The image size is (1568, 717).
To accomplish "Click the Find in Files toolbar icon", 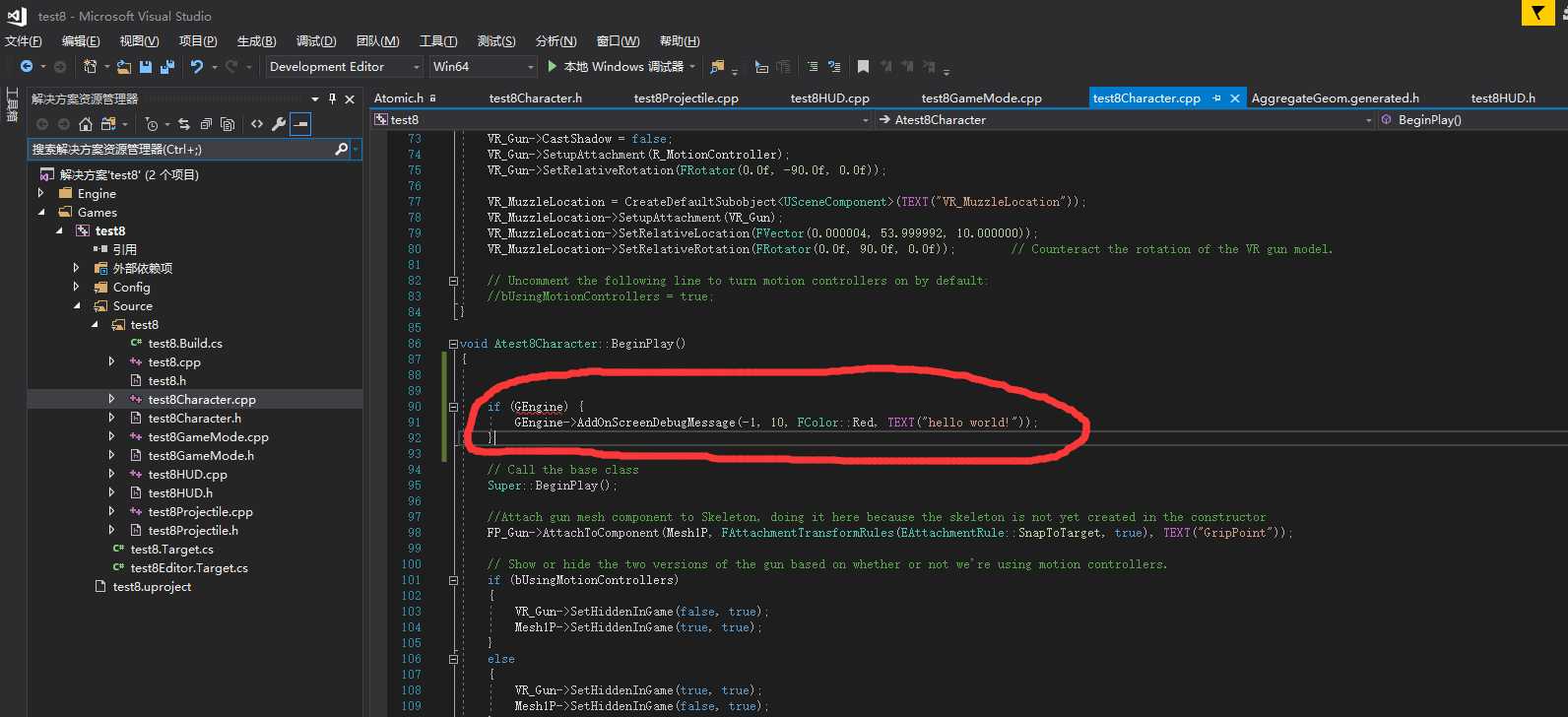I will [x=717, y=66].
